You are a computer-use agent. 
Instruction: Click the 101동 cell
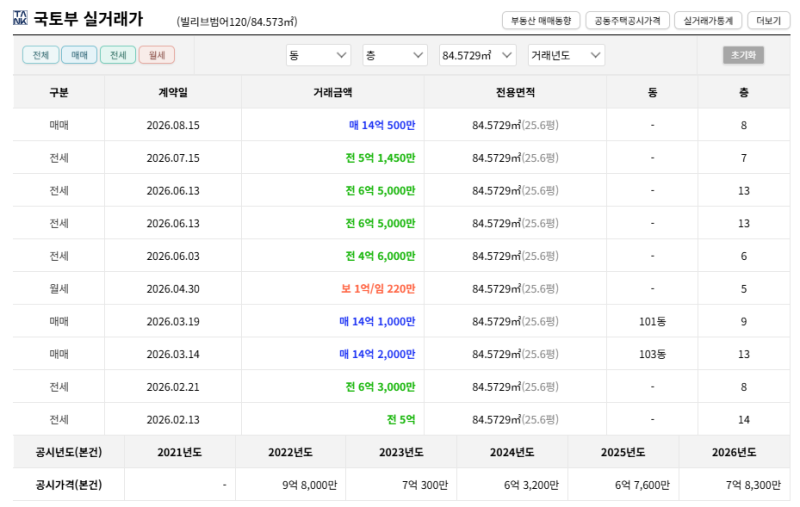[653, 321]
